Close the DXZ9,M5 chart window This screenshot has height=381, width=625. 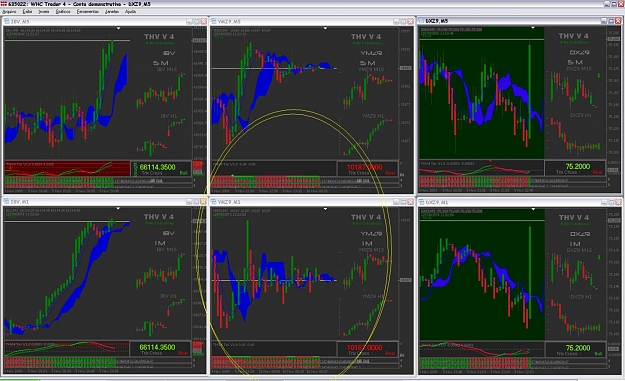[x=618, y=21]
